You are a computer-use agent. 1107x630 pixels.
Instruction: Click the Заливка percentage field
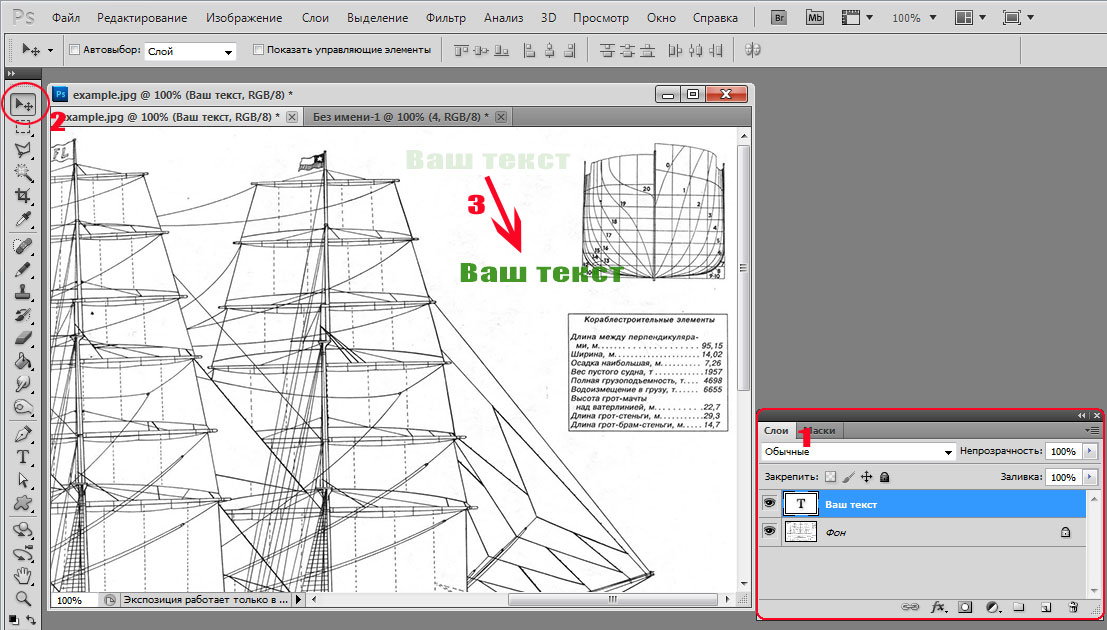click(x=1063, y=478)
